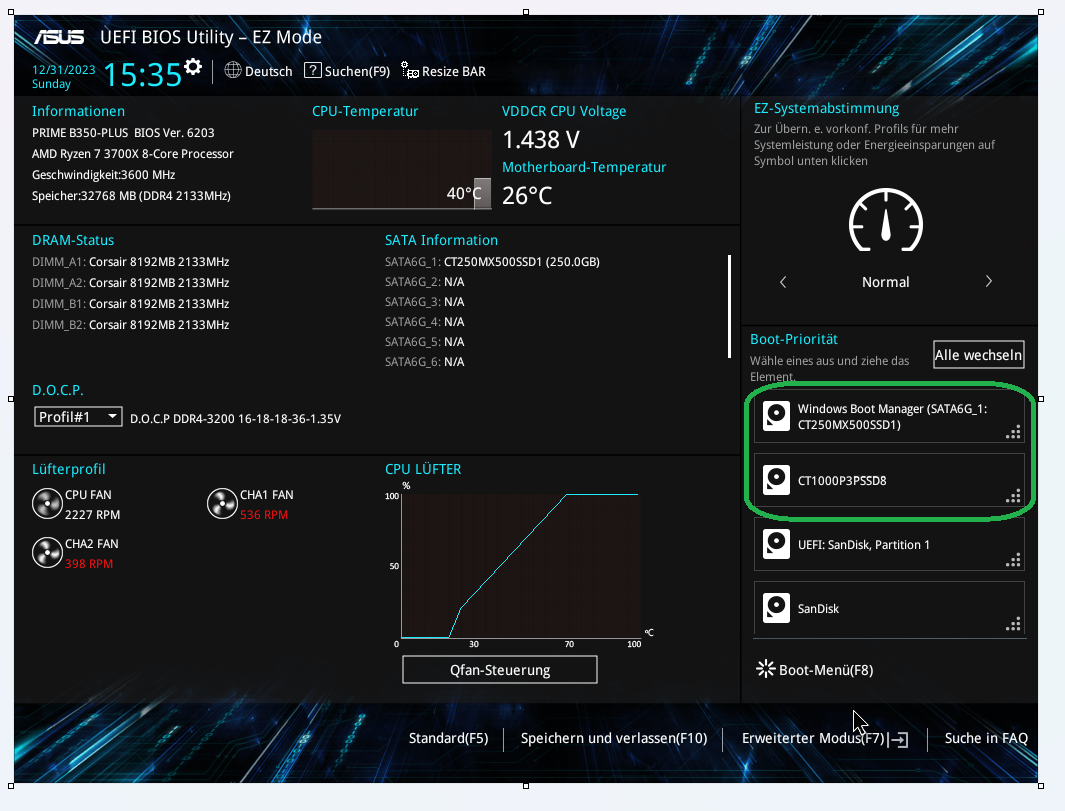Click the SATA information scrollbar
1065x811 pixels.
coord(729,306)
